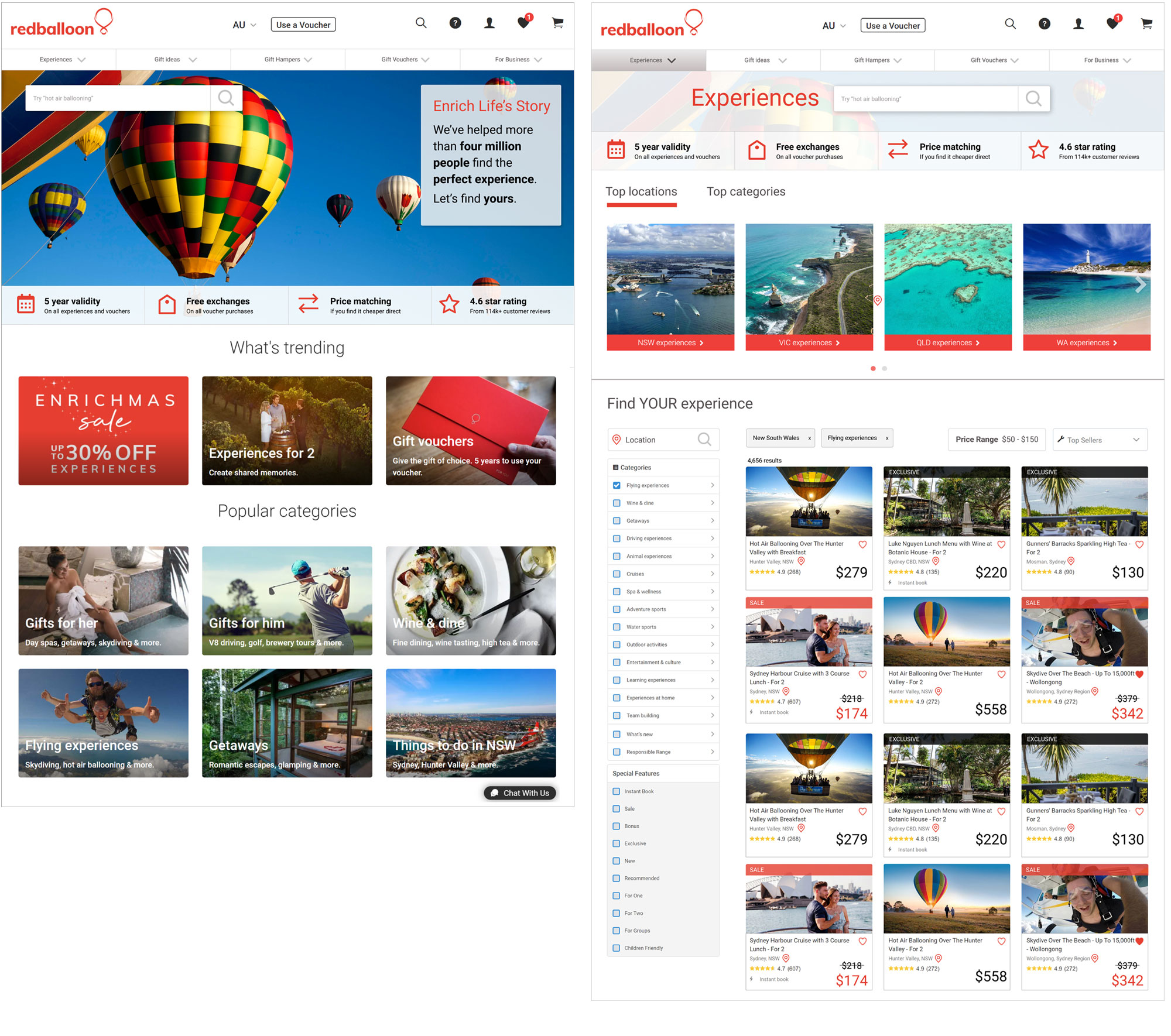
Task: Check Getaways category checkbox
Action: 617,520
